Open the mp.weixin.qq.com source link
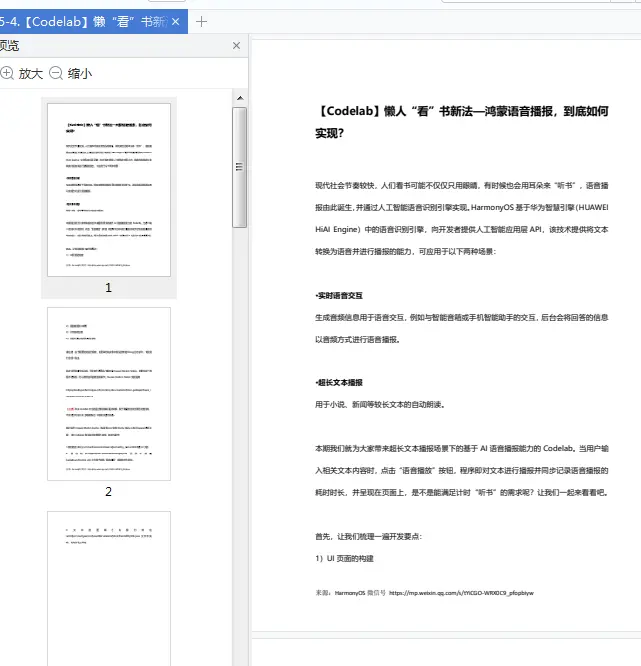This screenshot has width=641, height=666. click(461, 593)
